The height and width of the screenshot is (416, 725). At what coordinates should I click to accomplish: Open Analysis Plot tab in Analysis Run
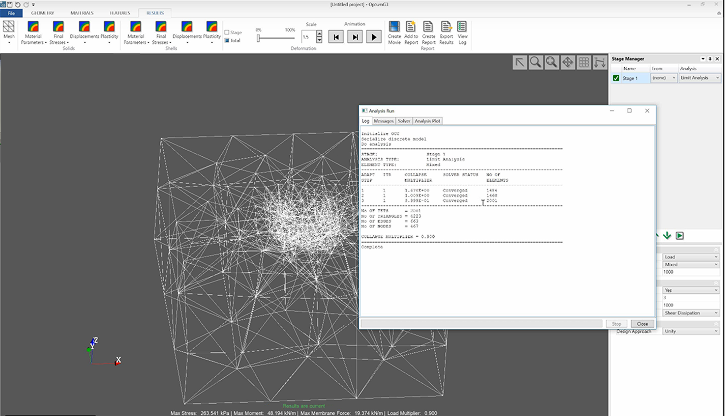tap(427, 121)
